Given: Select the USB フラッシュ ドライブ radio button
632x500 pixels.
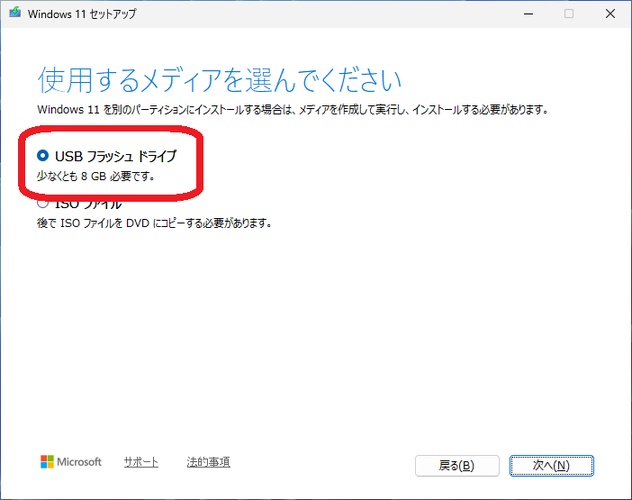Looking at the screenshot, I should (43, 155).
